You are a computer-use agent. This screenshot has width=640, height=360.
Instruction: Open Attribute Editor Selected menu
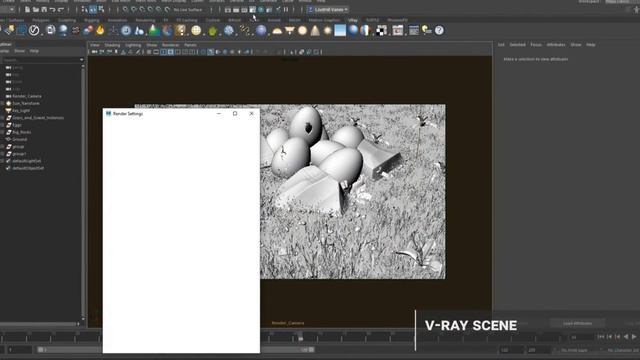(x=518, y=44)
